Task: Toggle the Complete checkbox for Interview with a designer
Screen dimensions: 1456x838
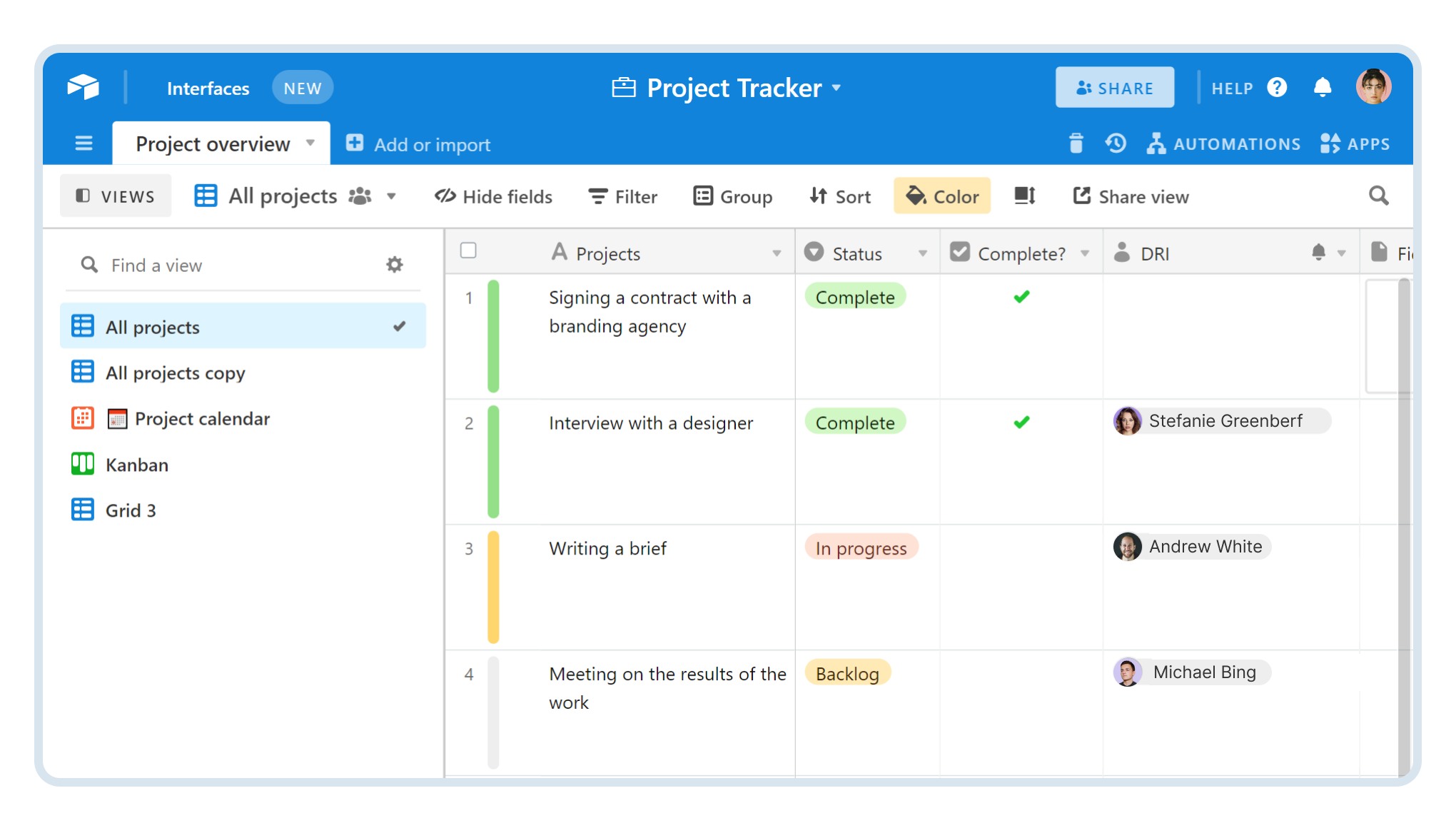Action: click(1021, 422)
